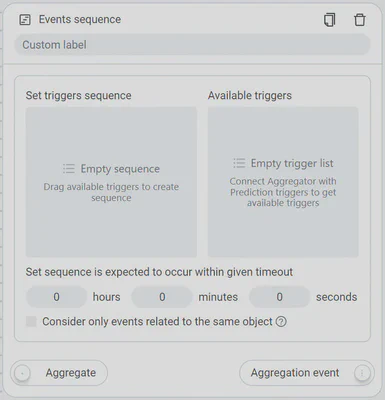Click the Aggregate input port circle

(22, 373)
